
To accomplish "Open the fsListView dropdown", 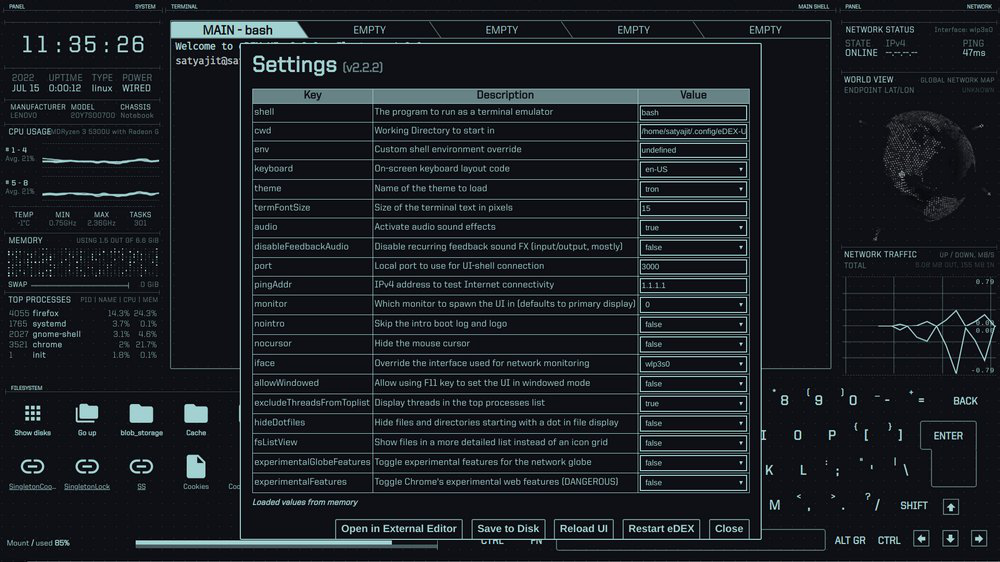I will tap(693, 443).
